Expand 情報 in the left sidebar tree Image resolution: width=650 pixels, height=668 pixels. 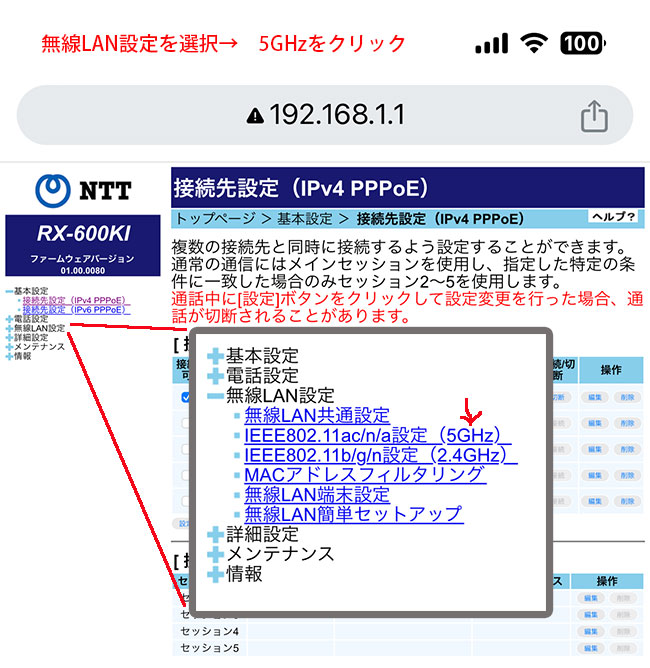pyautogui.click(x=9, y=357)
